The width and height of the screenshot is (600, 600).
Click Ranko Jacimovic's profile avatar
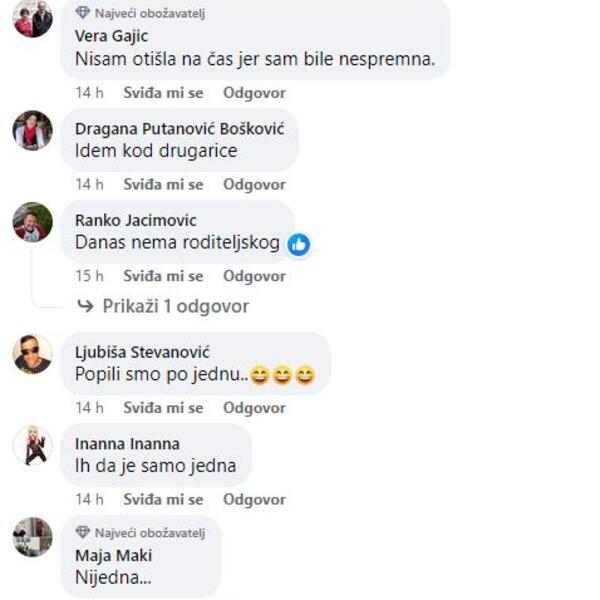pos(33,222)
